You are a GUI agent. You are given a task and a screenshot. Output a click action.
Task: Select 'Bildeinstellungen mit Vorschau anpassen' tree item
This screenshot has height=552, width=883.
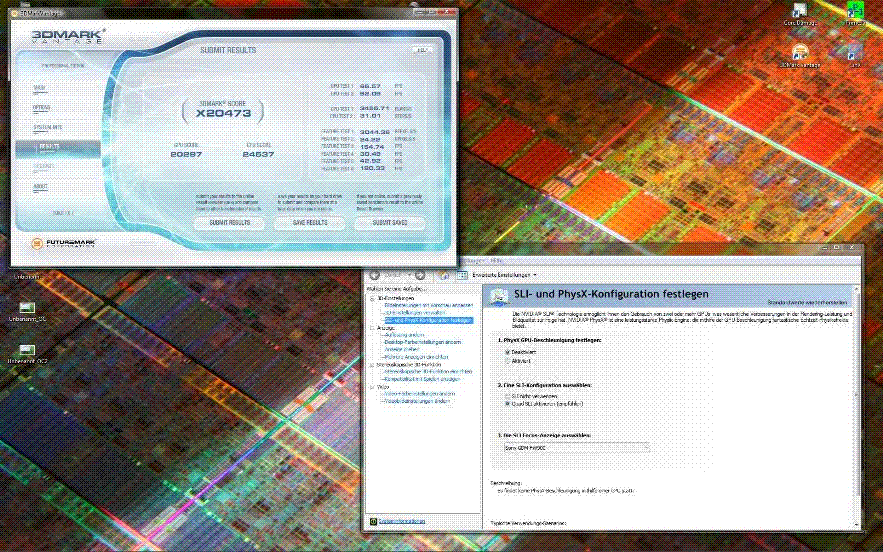pyautogui.click(x=429, y=305)
